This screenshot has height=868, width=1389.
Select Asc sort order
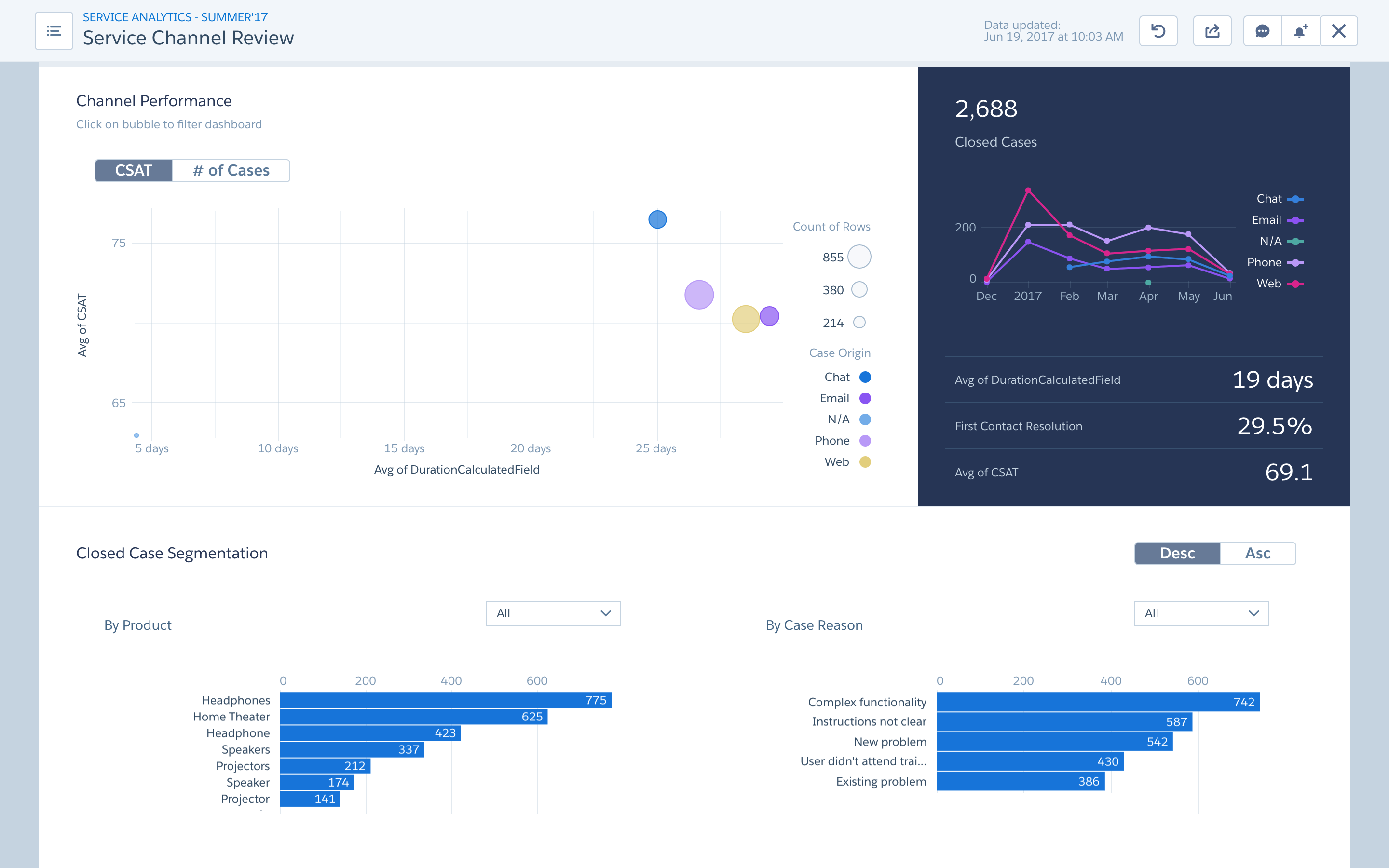click(1257, 554)
